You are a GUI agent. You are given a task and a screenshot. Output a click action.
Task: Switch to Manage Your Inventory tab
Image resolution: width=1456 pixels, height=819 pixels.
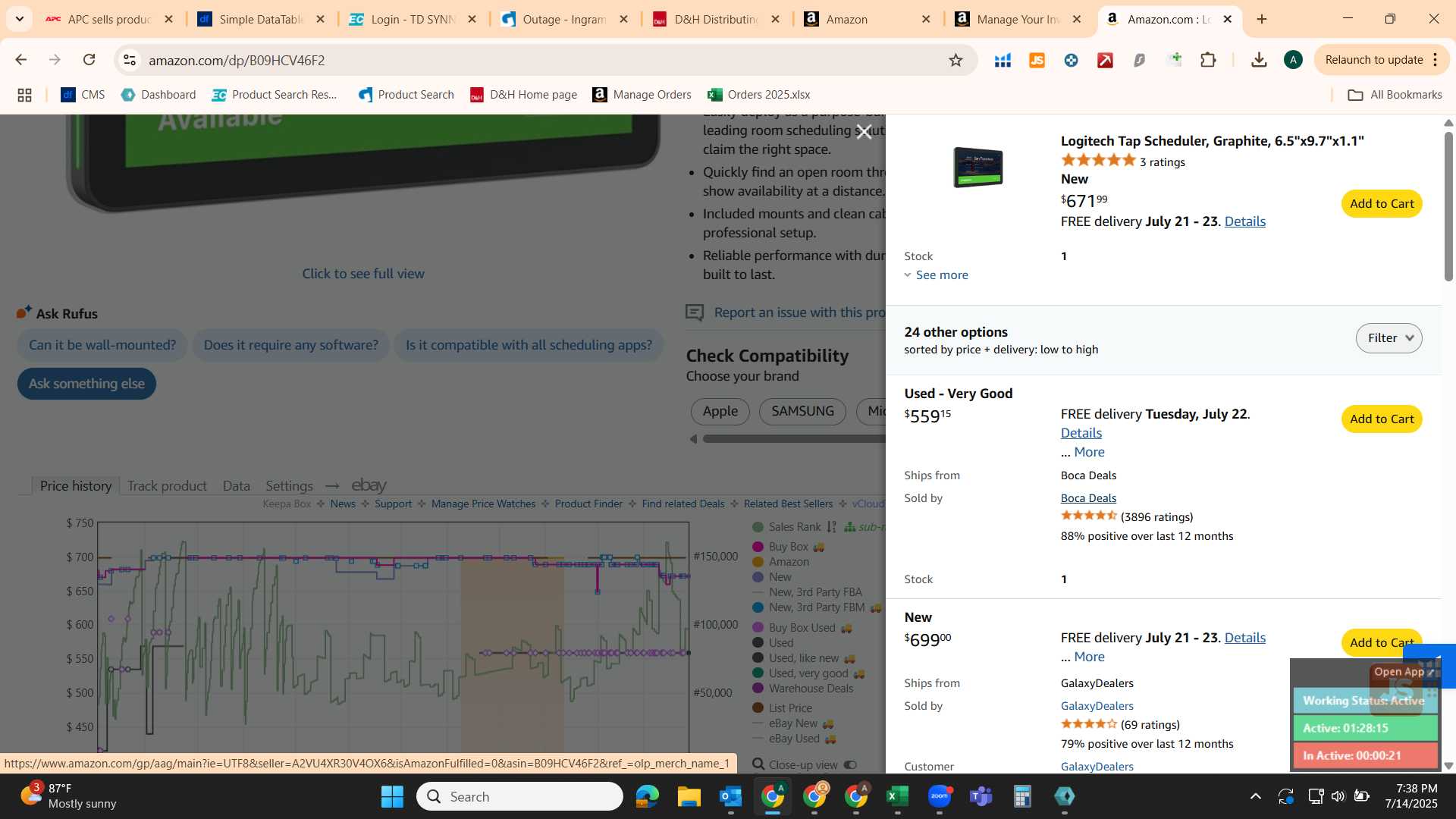tap(1018, 19)
